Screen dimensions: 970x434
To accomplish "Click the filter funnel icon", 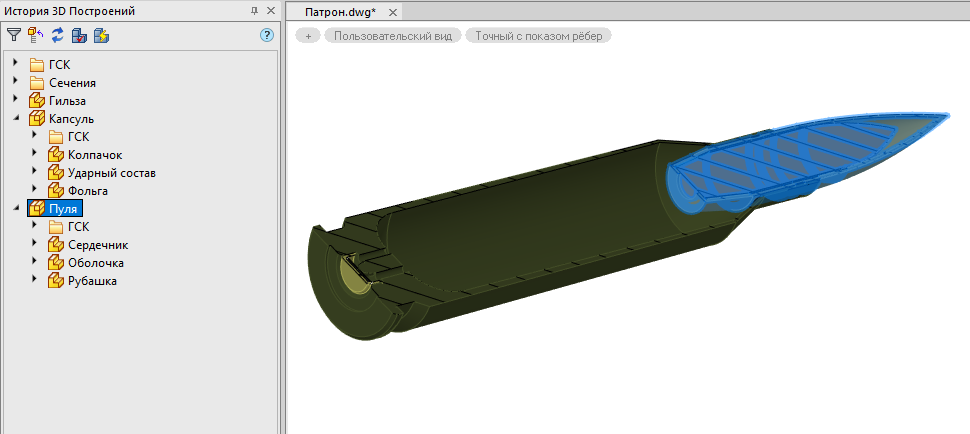I will coord(14,35).
